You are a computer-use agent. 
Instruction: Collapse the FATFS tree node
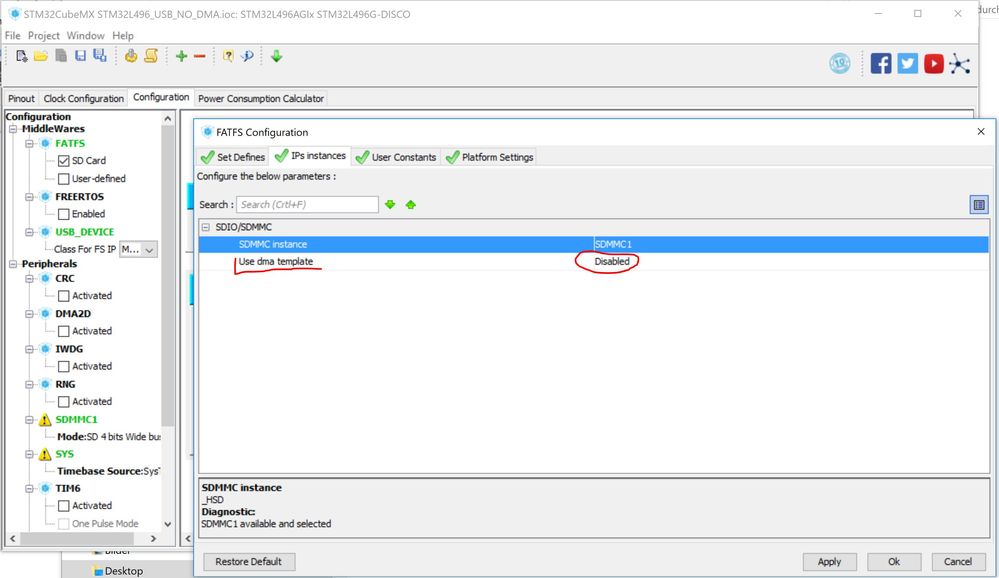tap(29, 143)
